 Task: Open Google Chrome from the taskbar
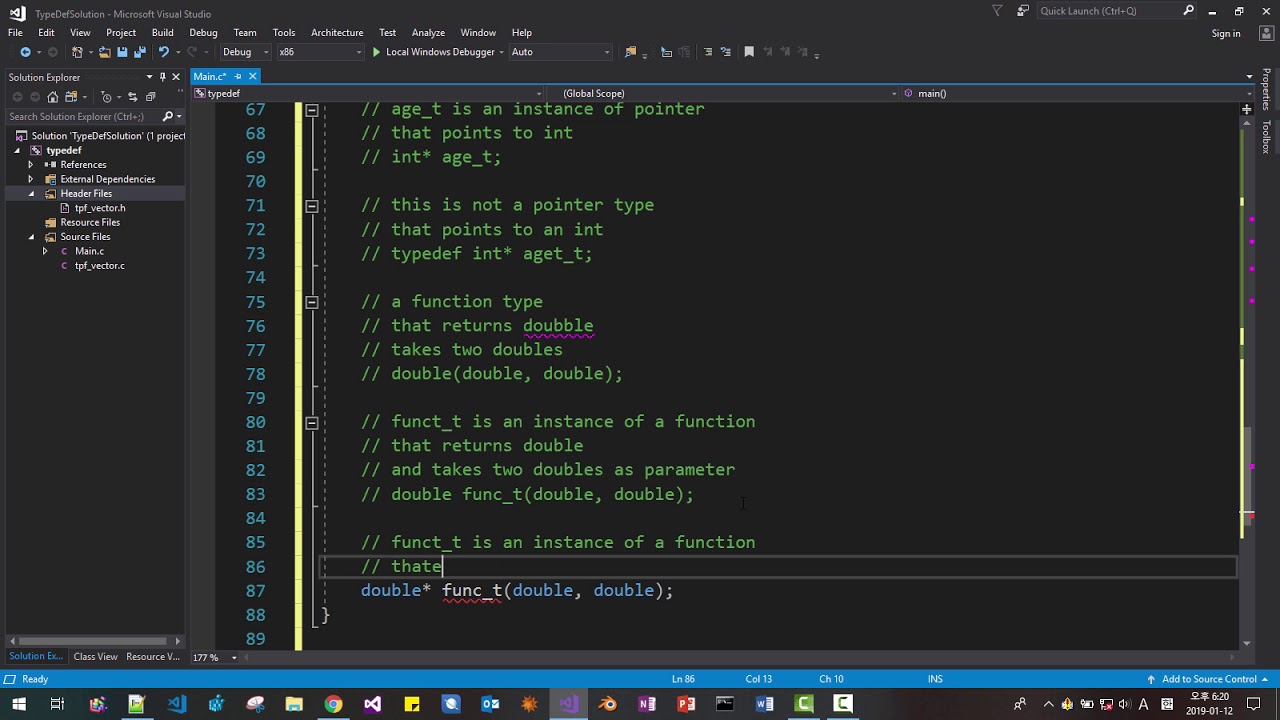[333, 704]
